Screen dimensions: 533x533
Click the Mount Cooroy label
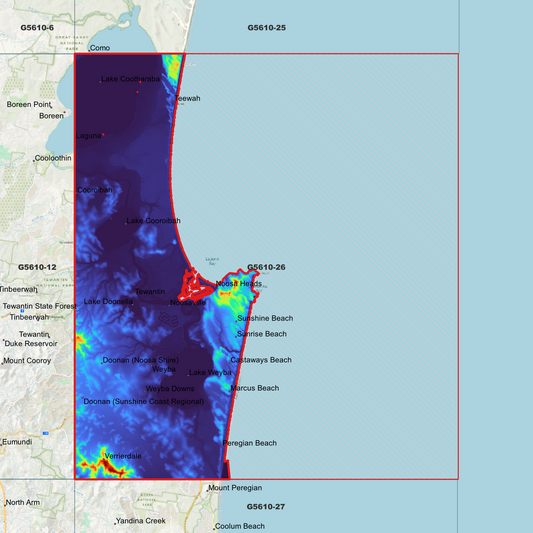[x=27, y=361]
